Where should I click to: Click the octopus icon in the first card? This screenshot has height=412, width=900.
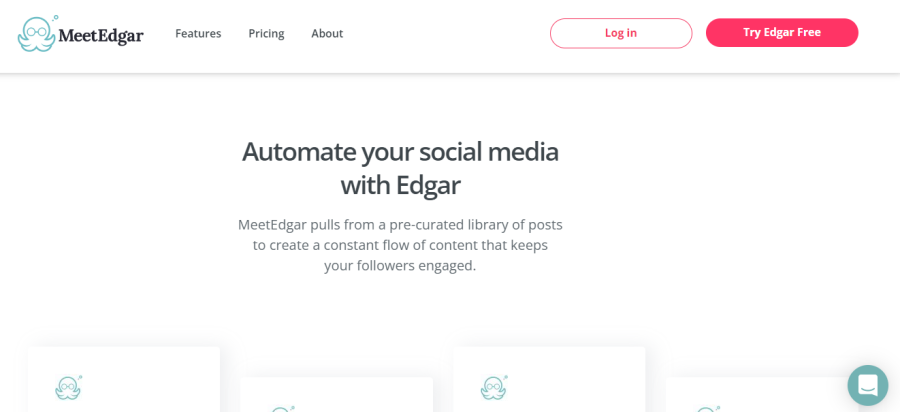68,387
